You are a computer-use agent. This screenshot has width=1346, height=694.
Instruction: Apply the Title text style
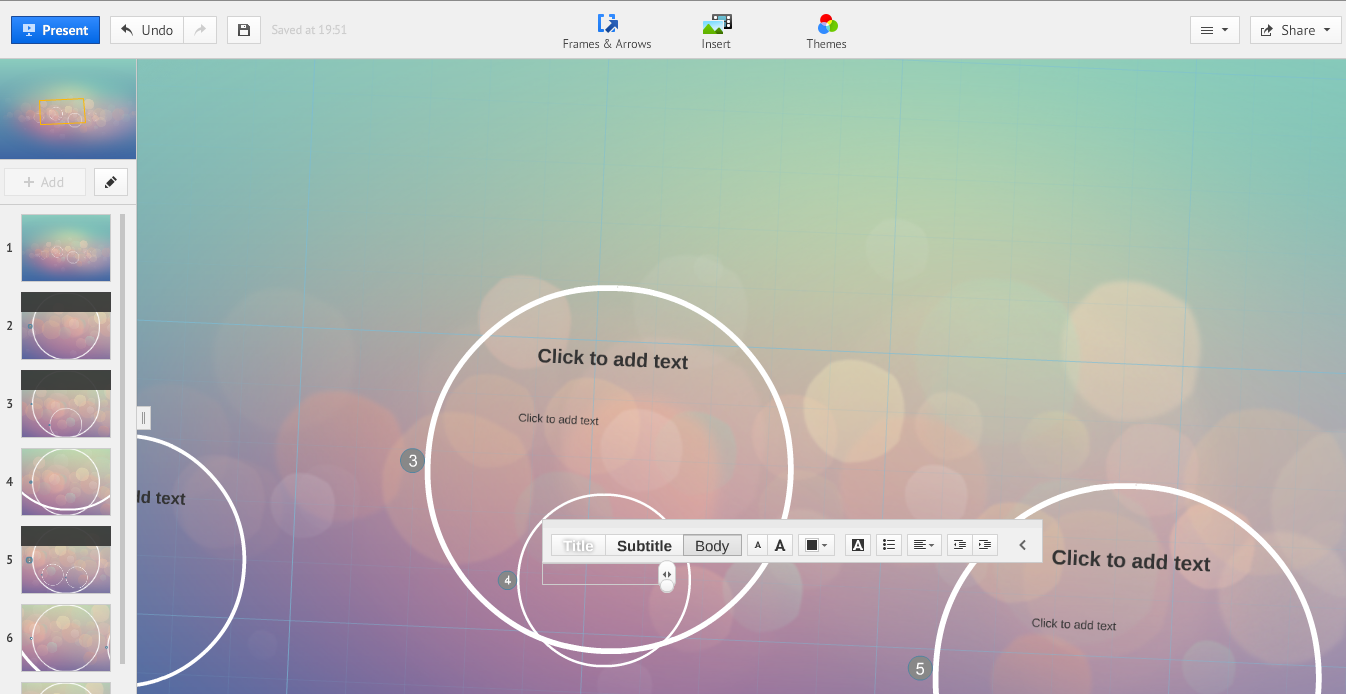pyautogui.click(x=578, y=545)
